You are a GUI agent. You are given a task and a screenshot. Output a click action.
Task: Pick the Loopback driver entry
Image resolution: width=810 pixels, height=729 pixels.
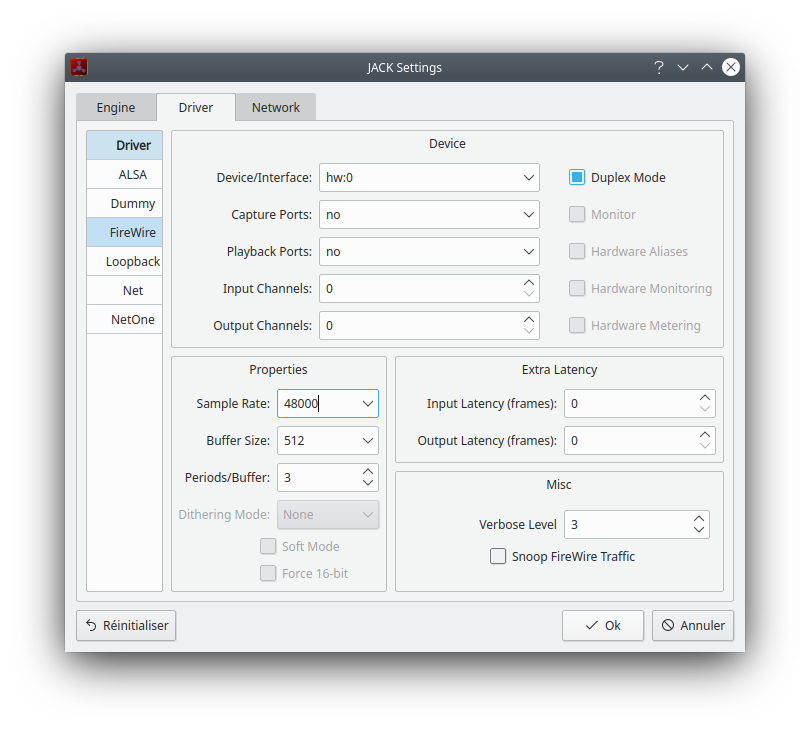[x=124, y=261]
